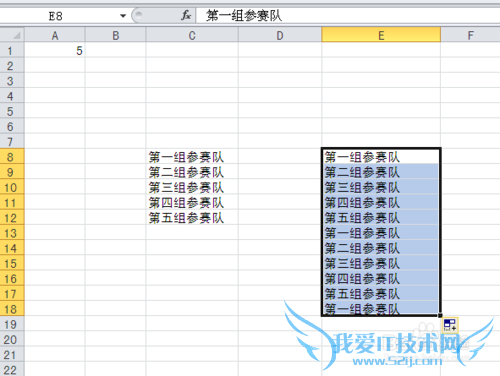Click cell E18 第一组参赛队

pyautogui.click(x=381, y=309)
